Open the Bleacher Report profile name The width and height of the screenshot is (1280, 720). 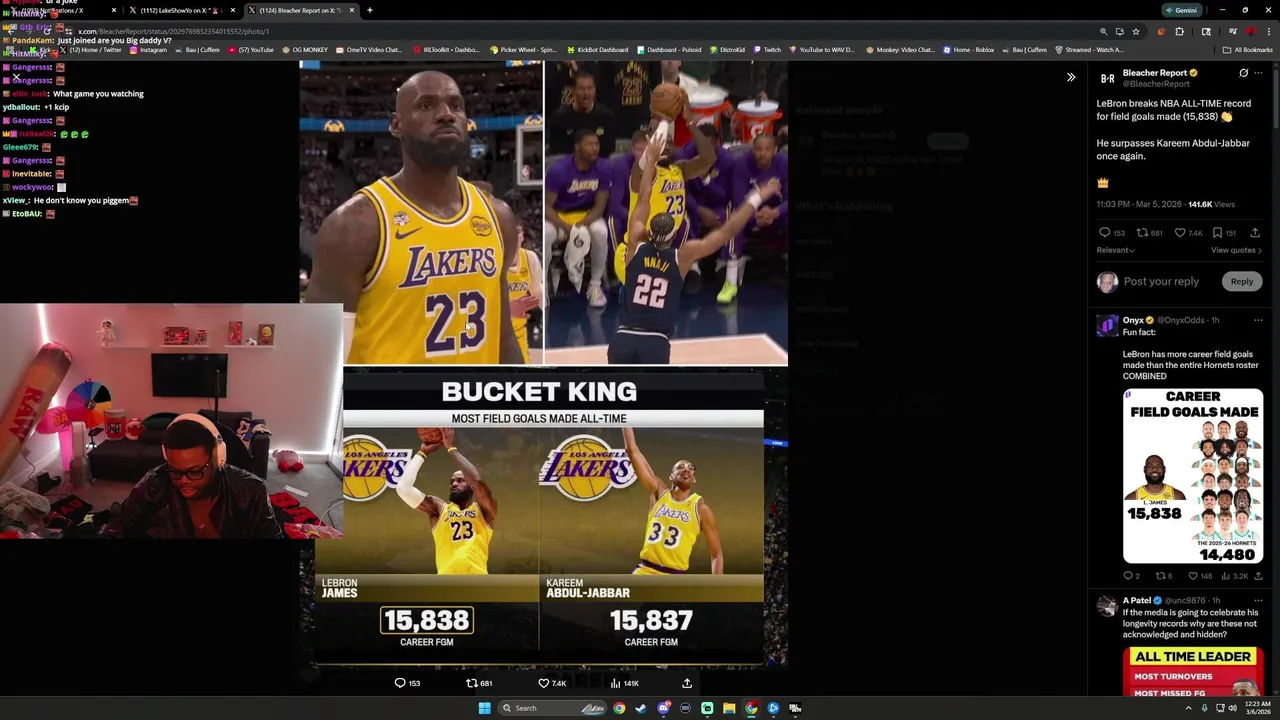pyautogui.click(x=1154, y=73)
